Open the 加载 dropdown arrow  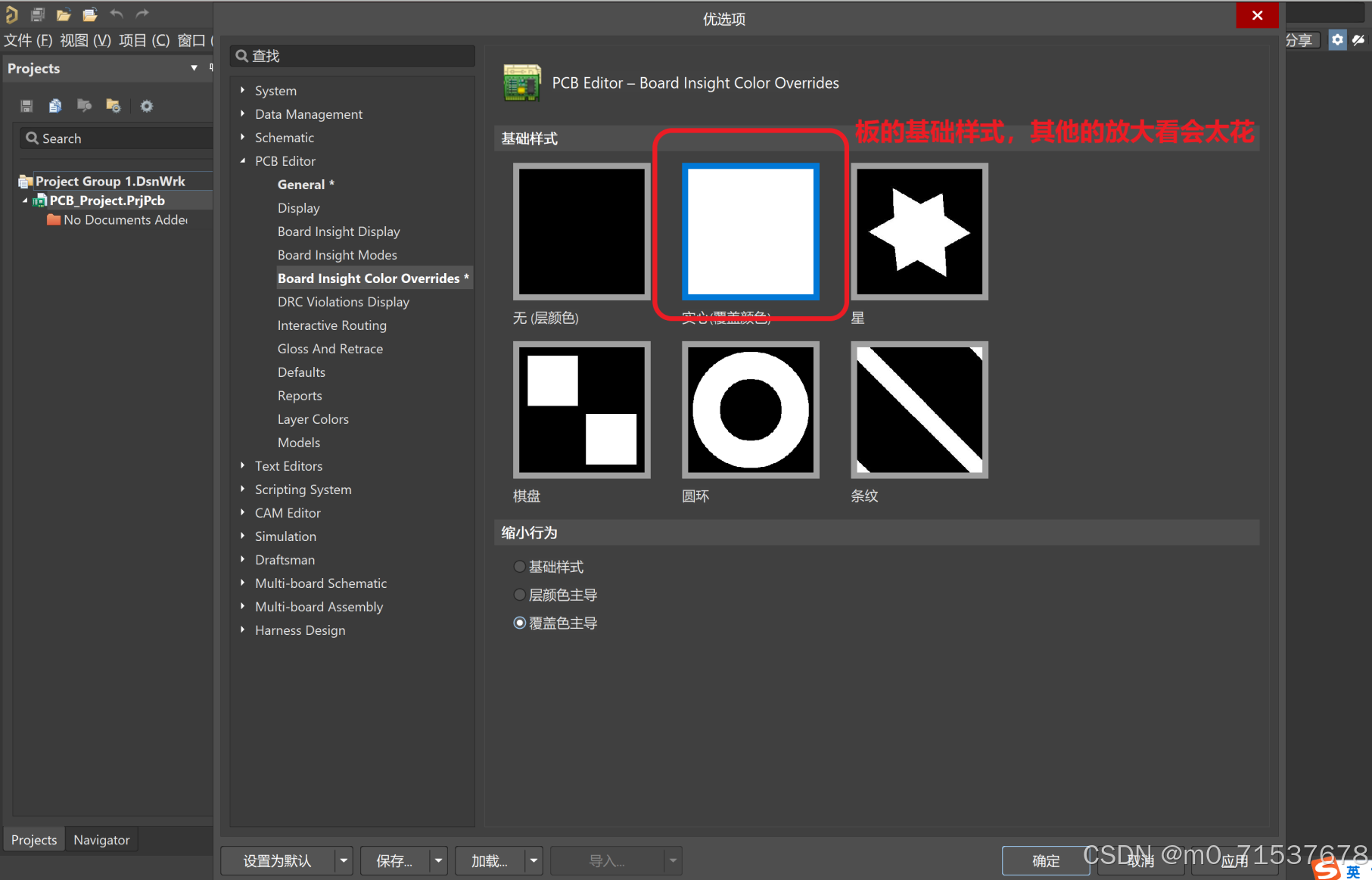coord(534,860)
